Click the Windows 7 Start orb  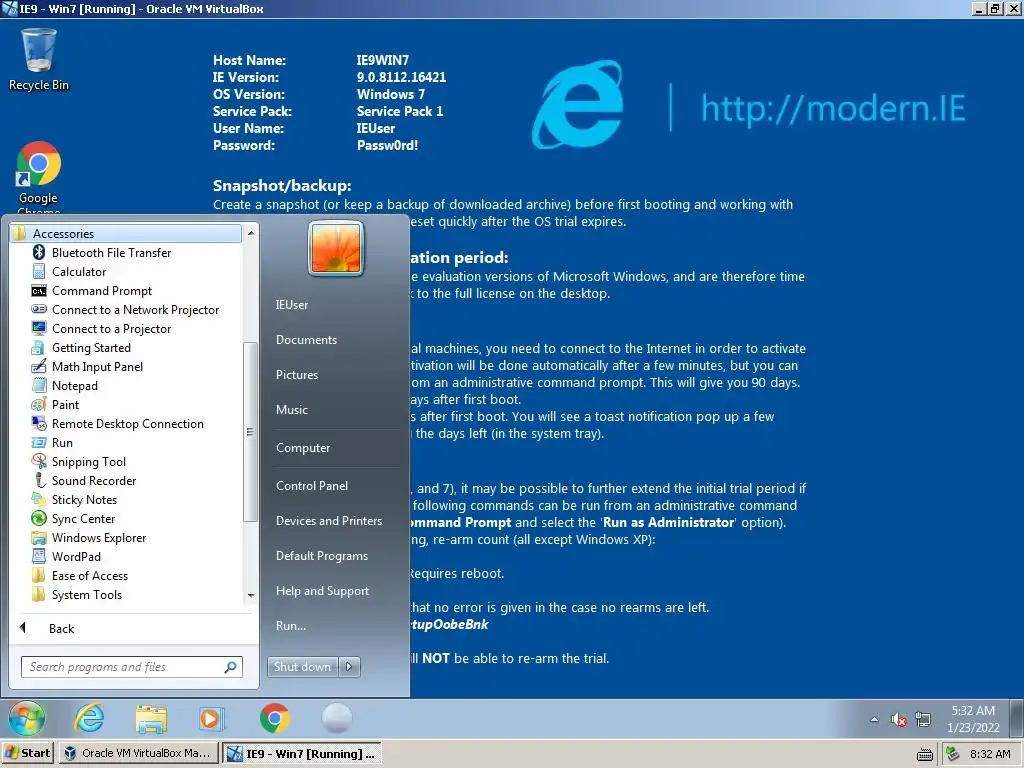click(27, 718)
